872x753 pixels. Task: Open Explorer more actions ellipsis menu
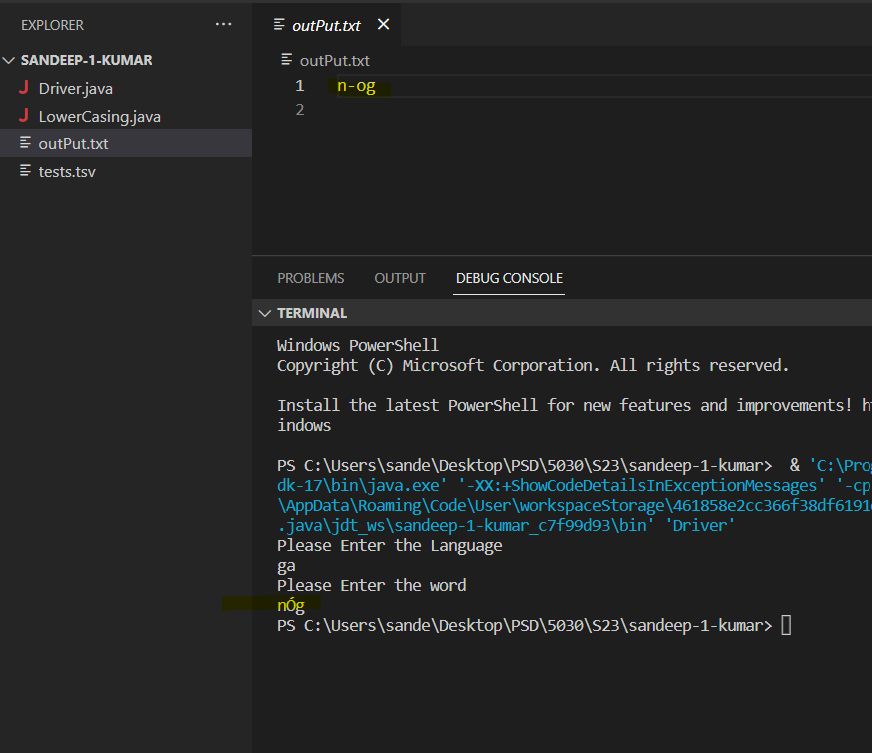(x=223, y=24)
